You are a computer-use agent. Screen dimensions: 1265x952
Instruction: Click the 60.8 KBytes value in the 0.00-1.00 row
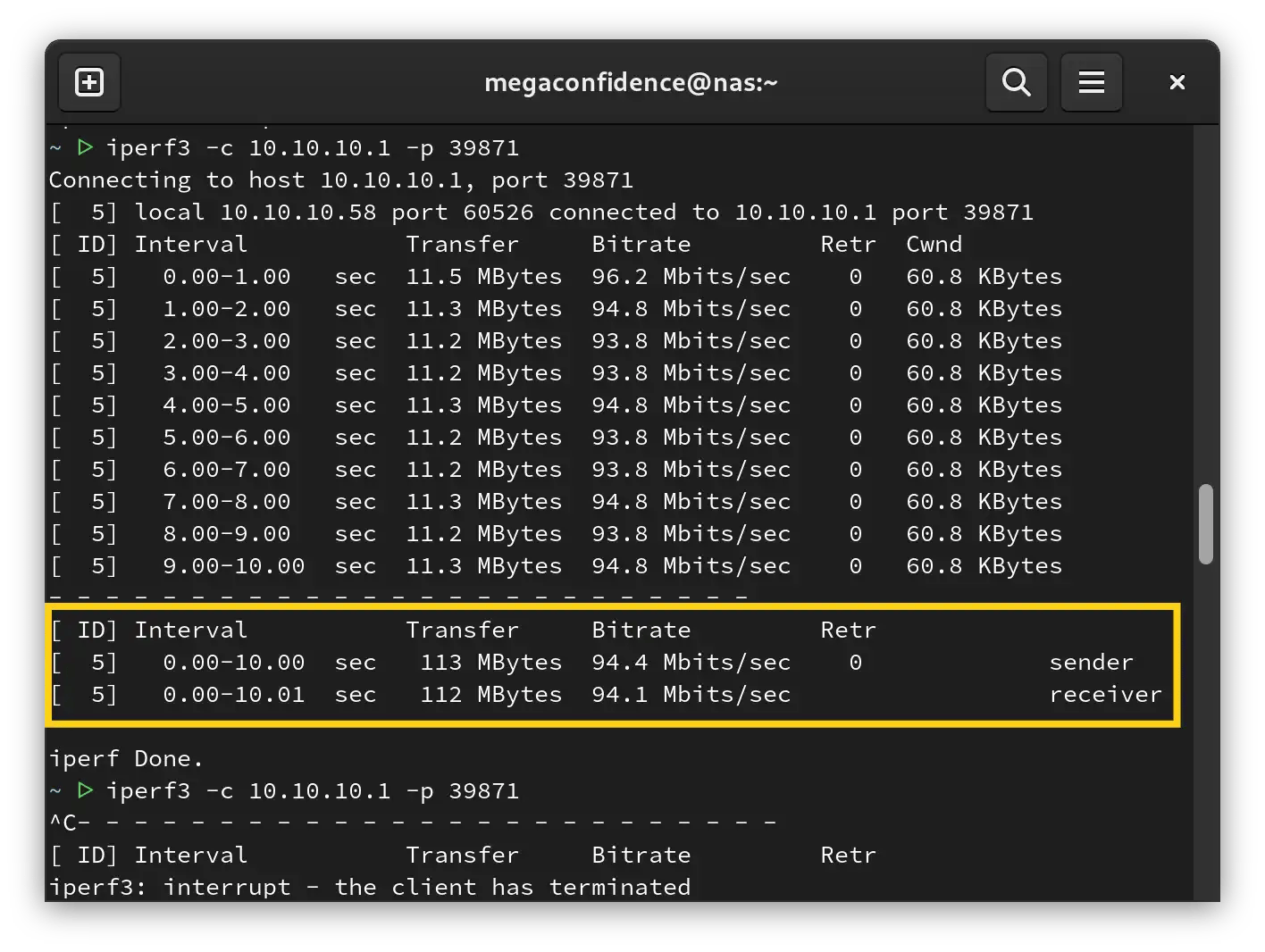click(984, 276)
